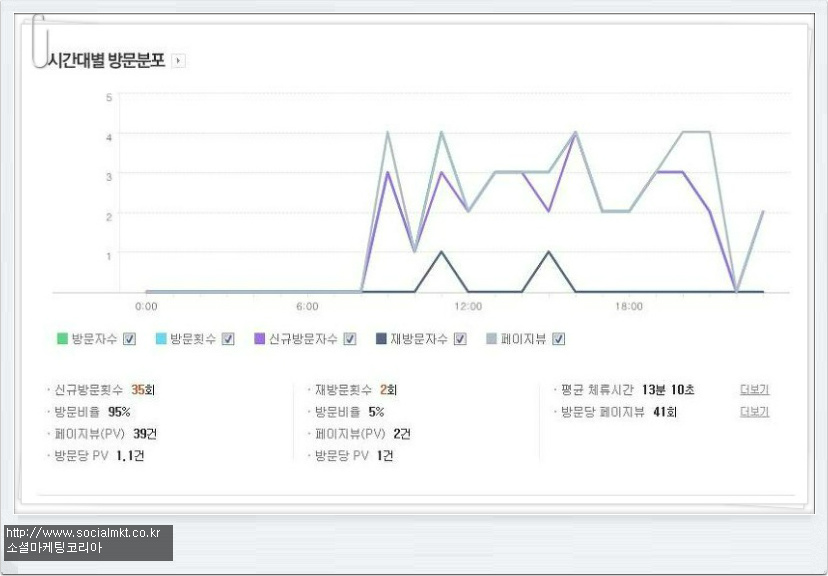This screenshot has height=576, width=828.
Task: Click the 평균 체류시간 13분 10초 value
Action: (668, 390)
